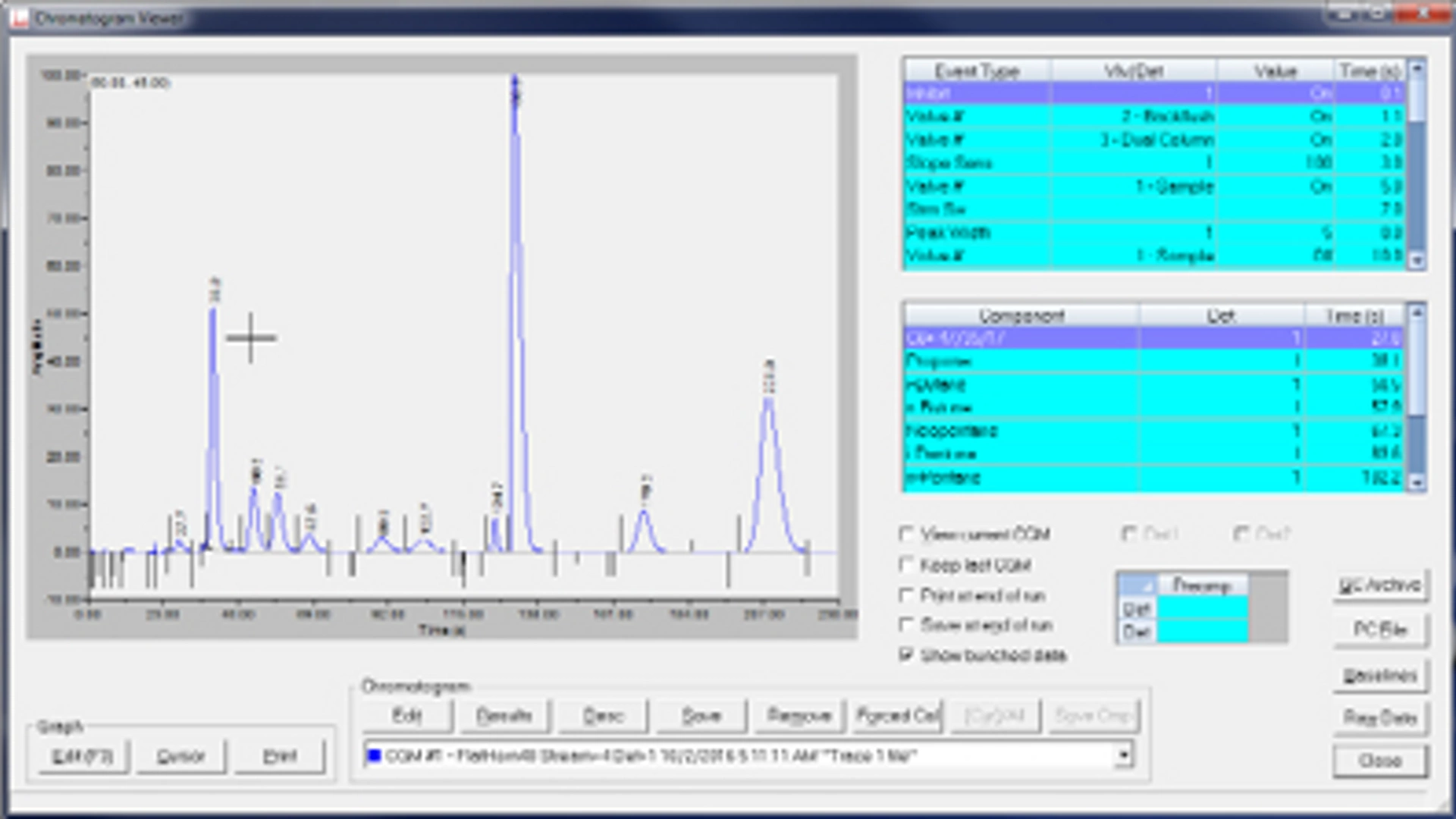This screenshot has width=1456, height=819.
Task: Click the blue trace square beside the CGM name
Action: 375,755
